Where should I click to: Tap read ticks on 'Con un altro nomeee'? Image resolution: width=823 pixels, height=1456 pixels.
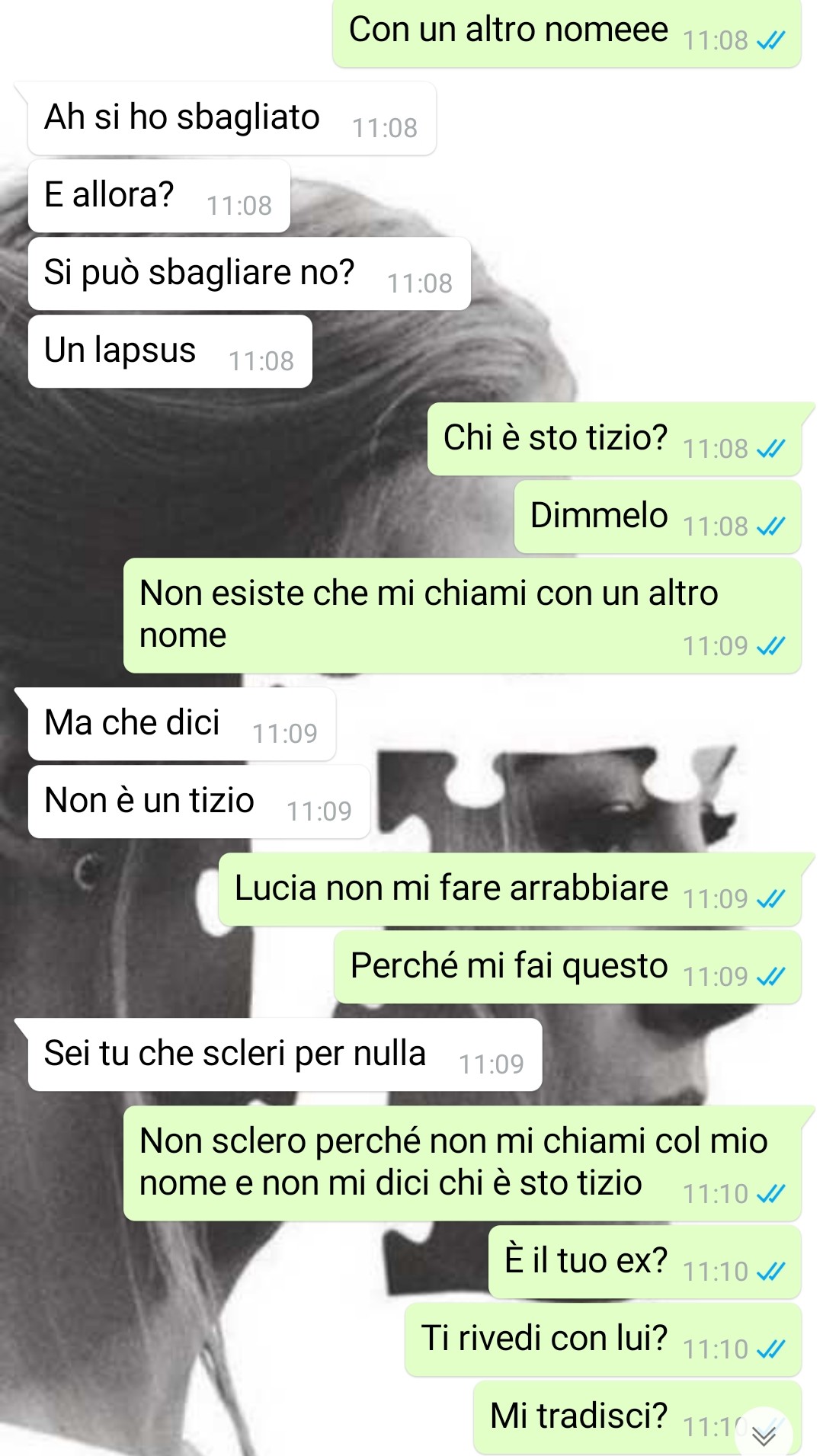coord(770,40)
